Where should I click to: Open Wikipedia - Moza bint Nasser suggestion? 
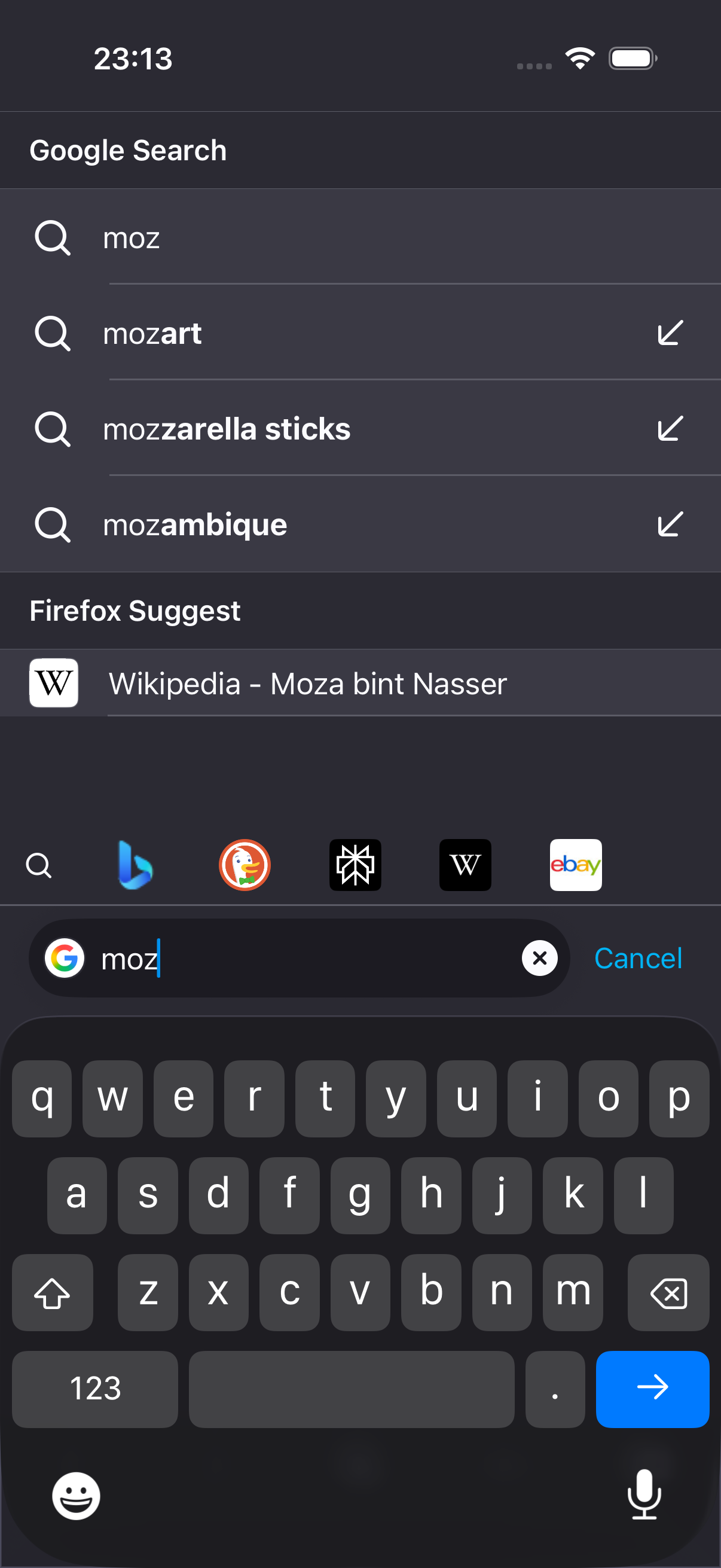tap(360, 683)
